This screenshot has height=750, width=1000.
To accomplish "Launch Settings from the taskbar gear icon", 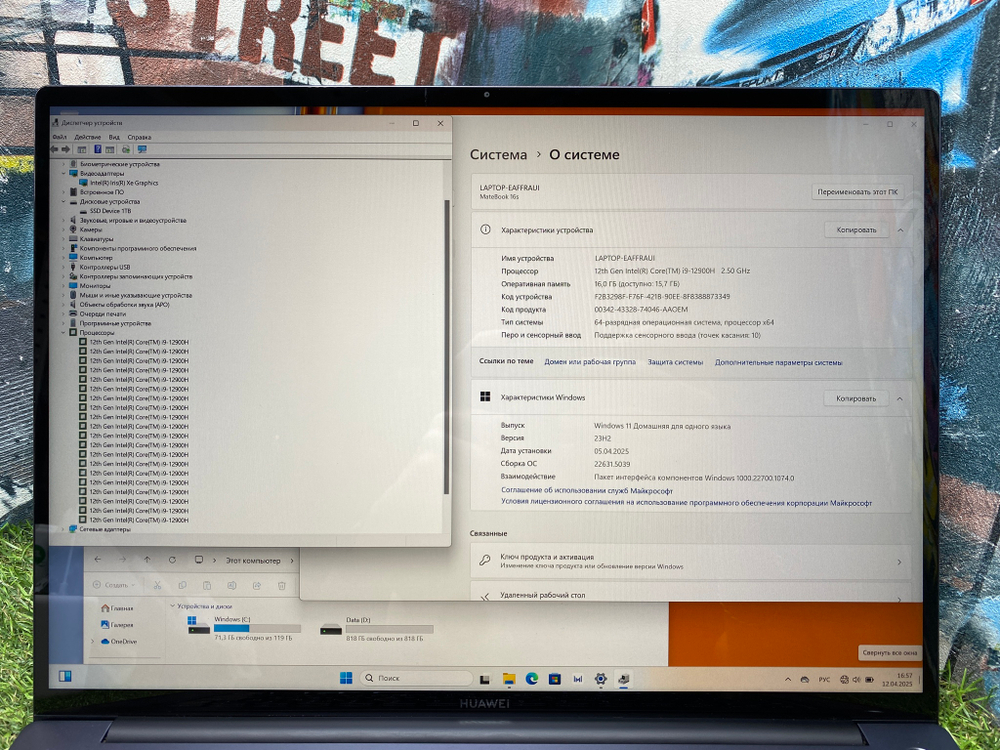I will pos(602,677).
